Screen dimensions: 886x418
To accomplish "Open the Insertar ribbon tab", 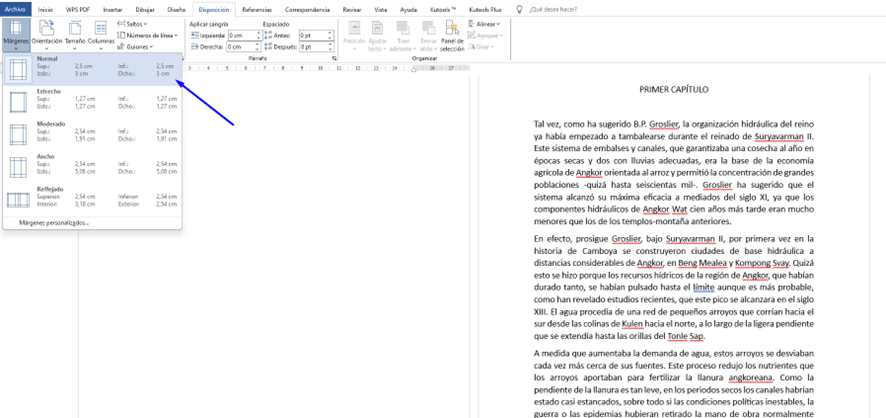I will (x=113, y=9).
